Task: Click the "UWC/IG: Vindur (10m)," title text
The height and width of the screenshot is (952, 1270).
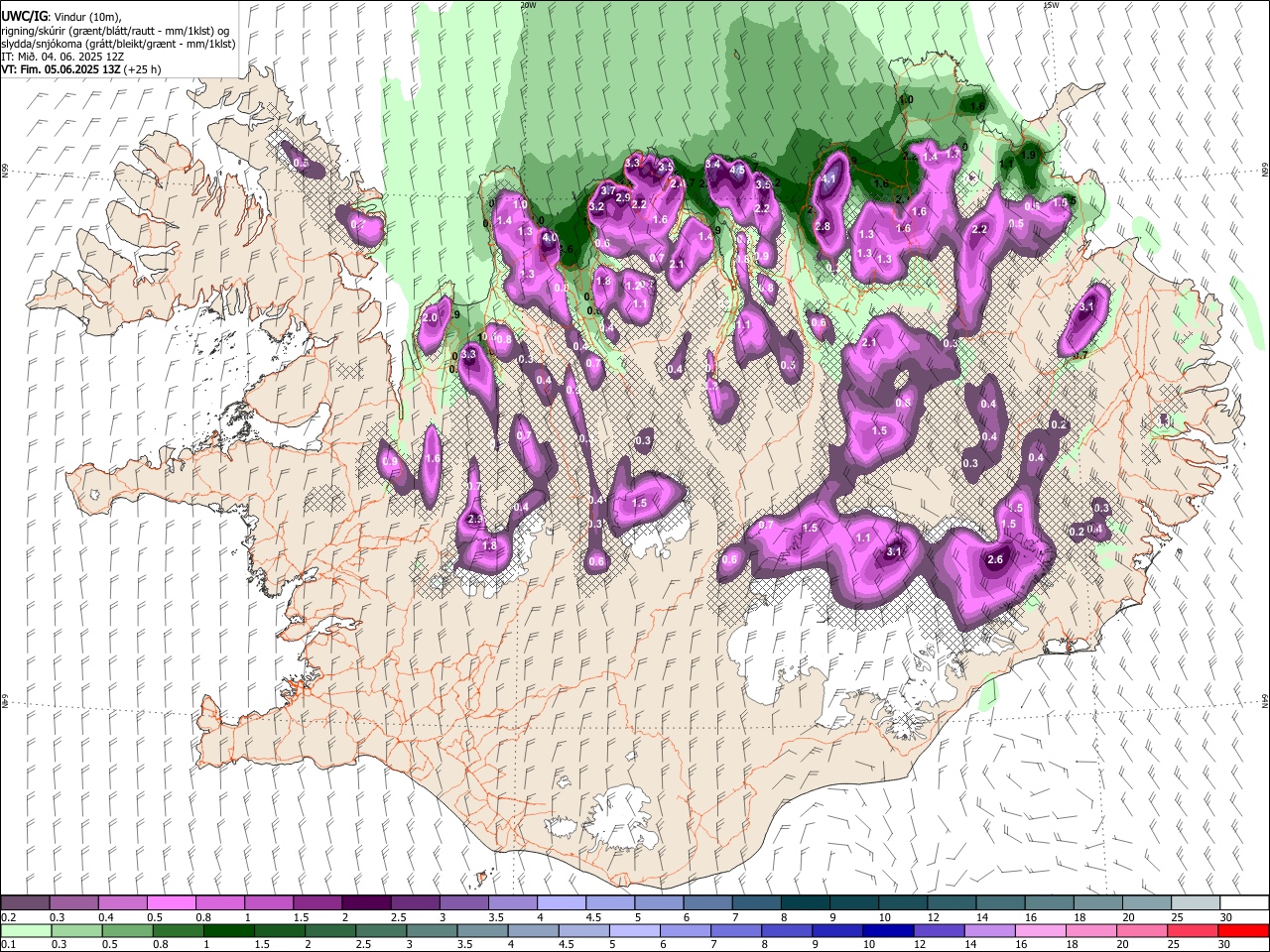Action: pos(62,16)
